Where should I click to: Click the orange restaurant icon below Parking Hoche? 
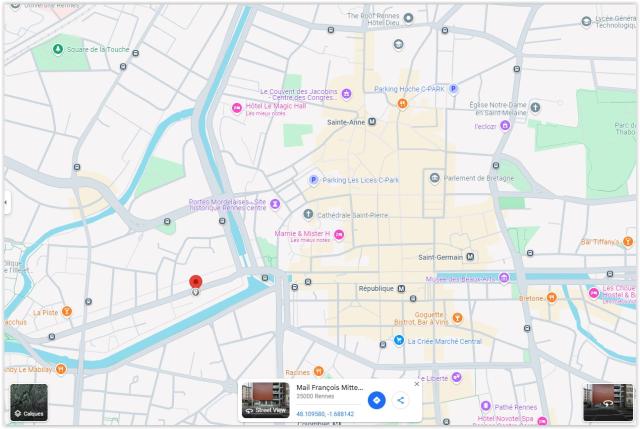point(402,104)
